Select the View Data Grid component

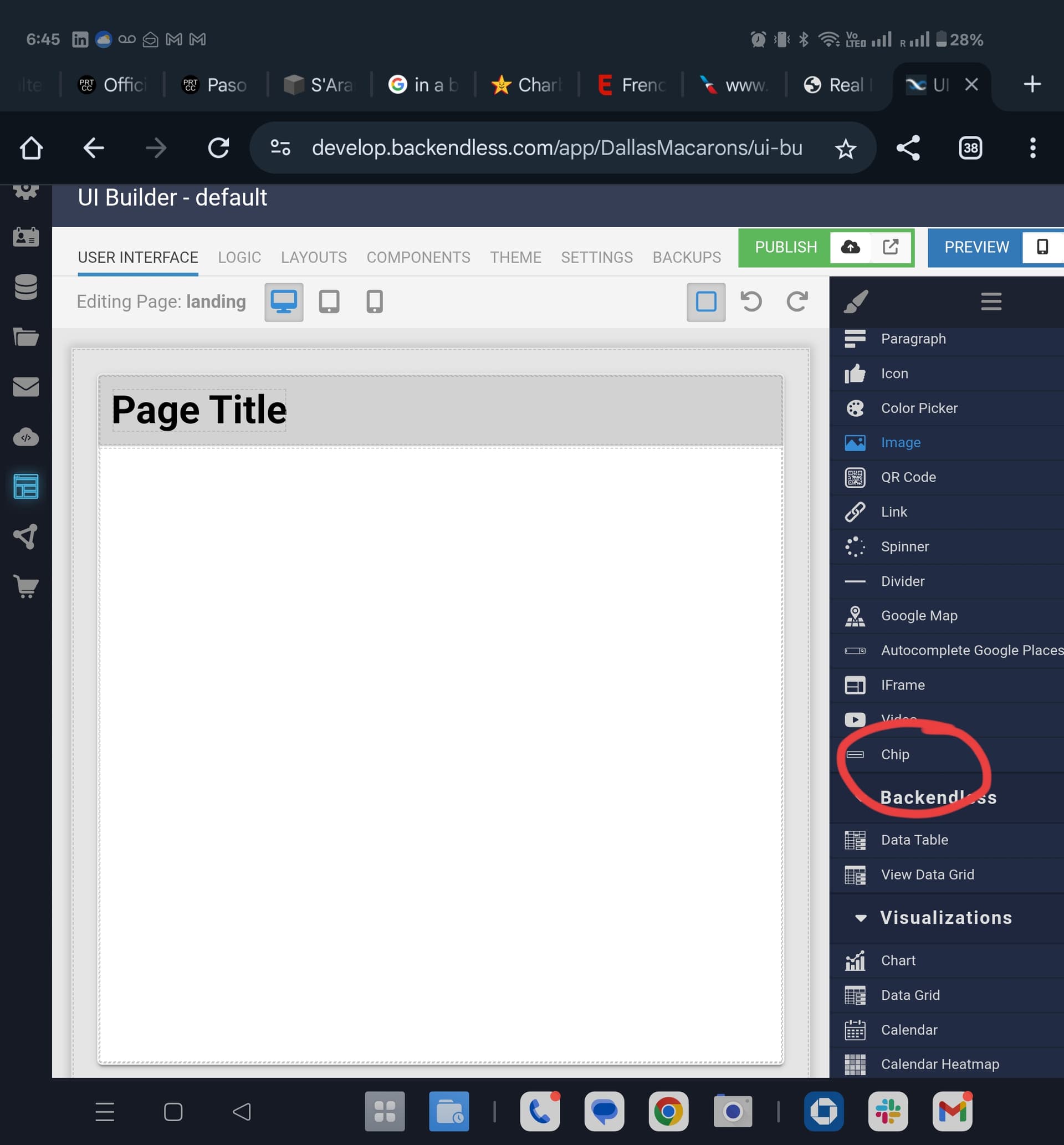[x=947, y=875]
